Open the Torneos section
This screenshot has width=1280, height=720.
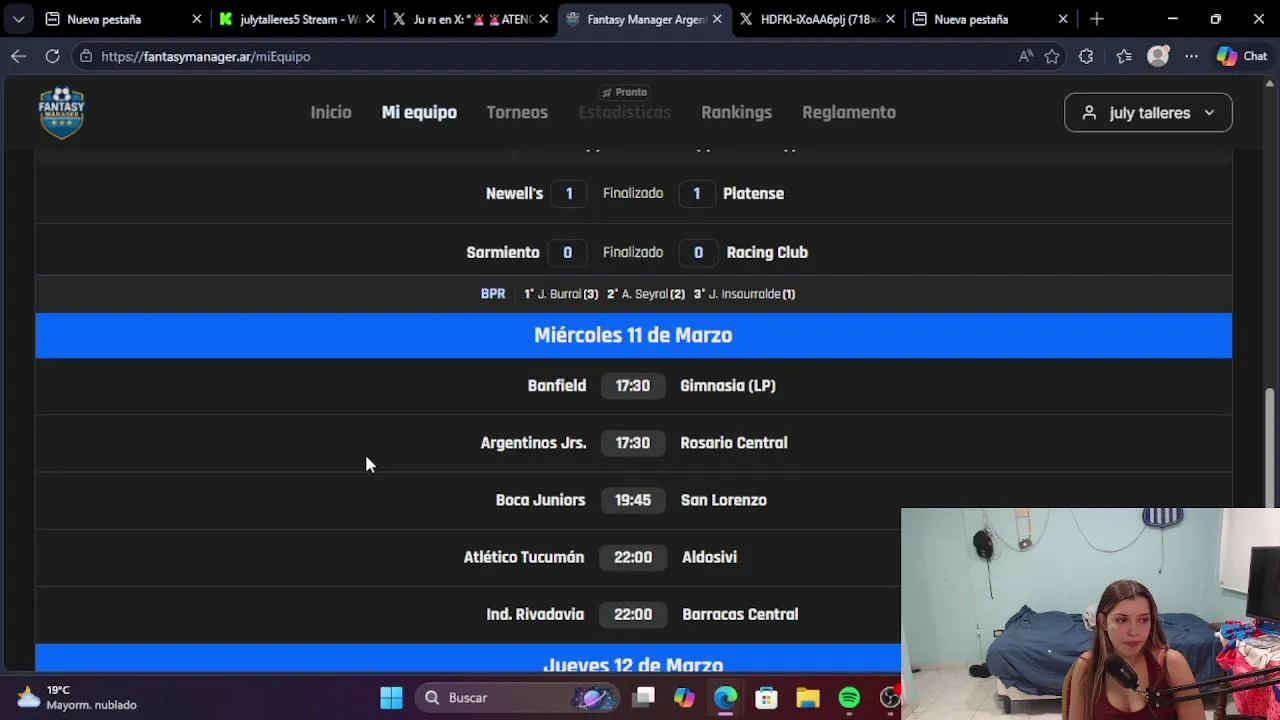(517, 112)
